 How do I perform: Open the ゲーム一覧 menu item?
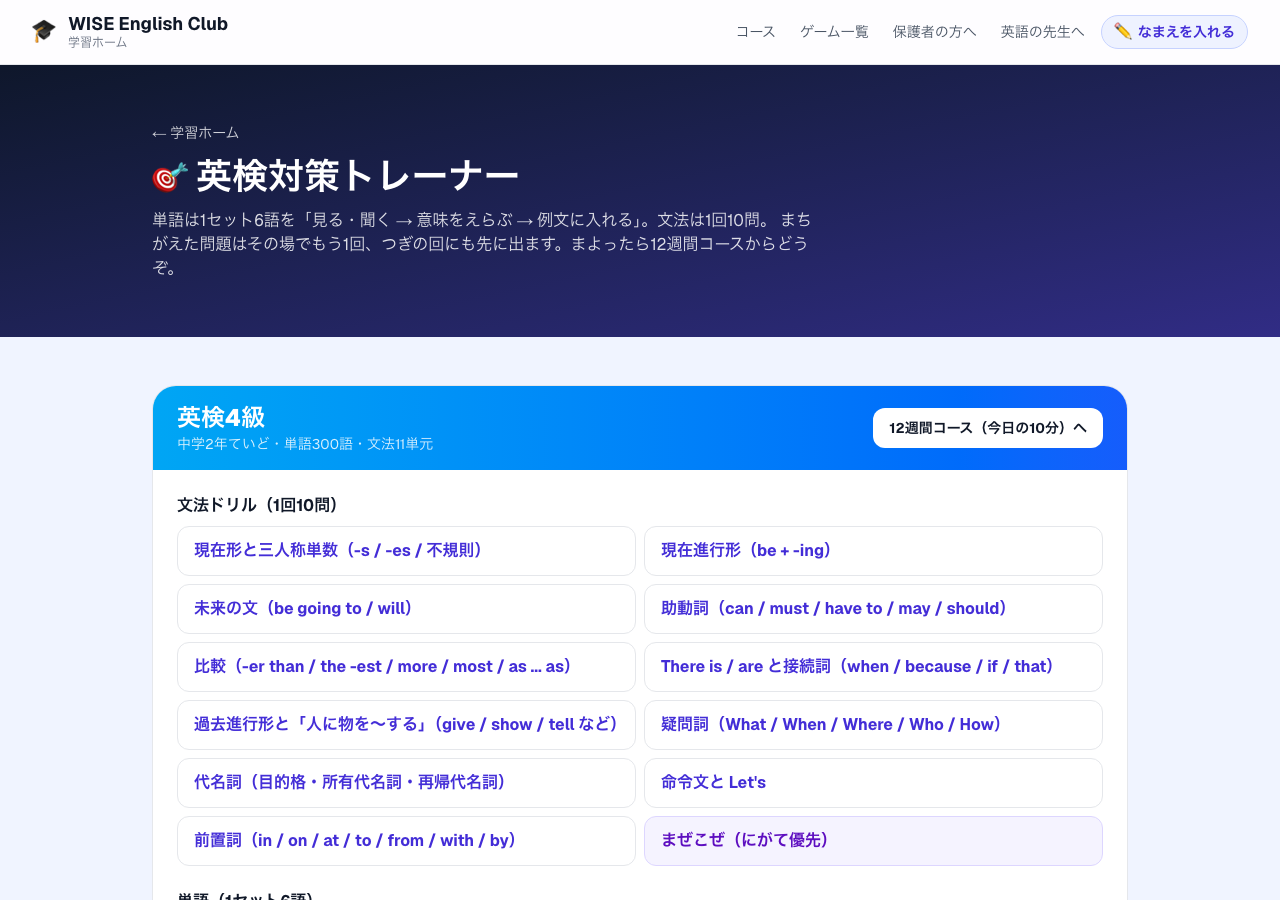pos(834,32)
